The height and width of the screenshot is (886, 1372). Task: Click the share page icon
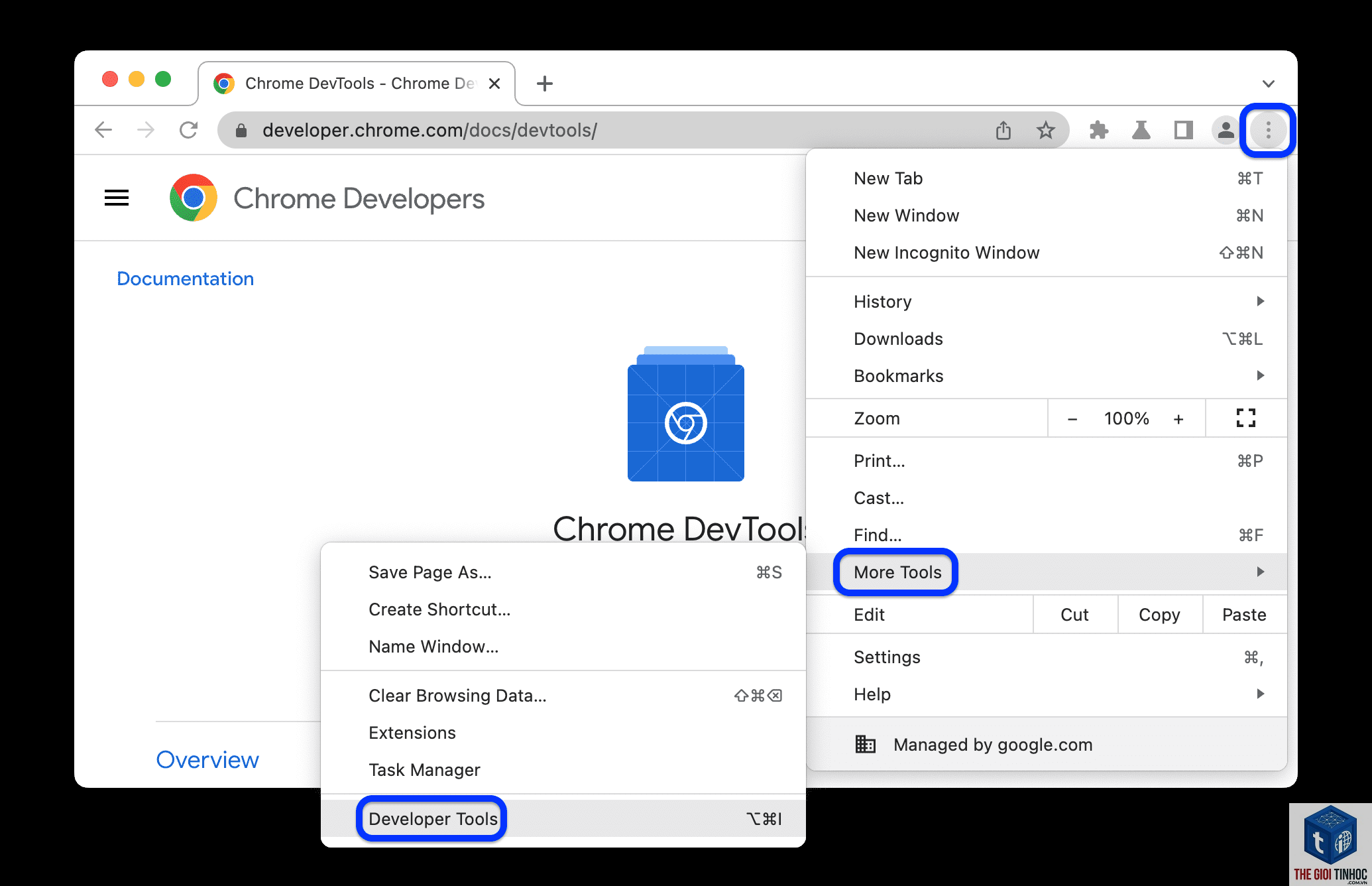pos(1003,130)
